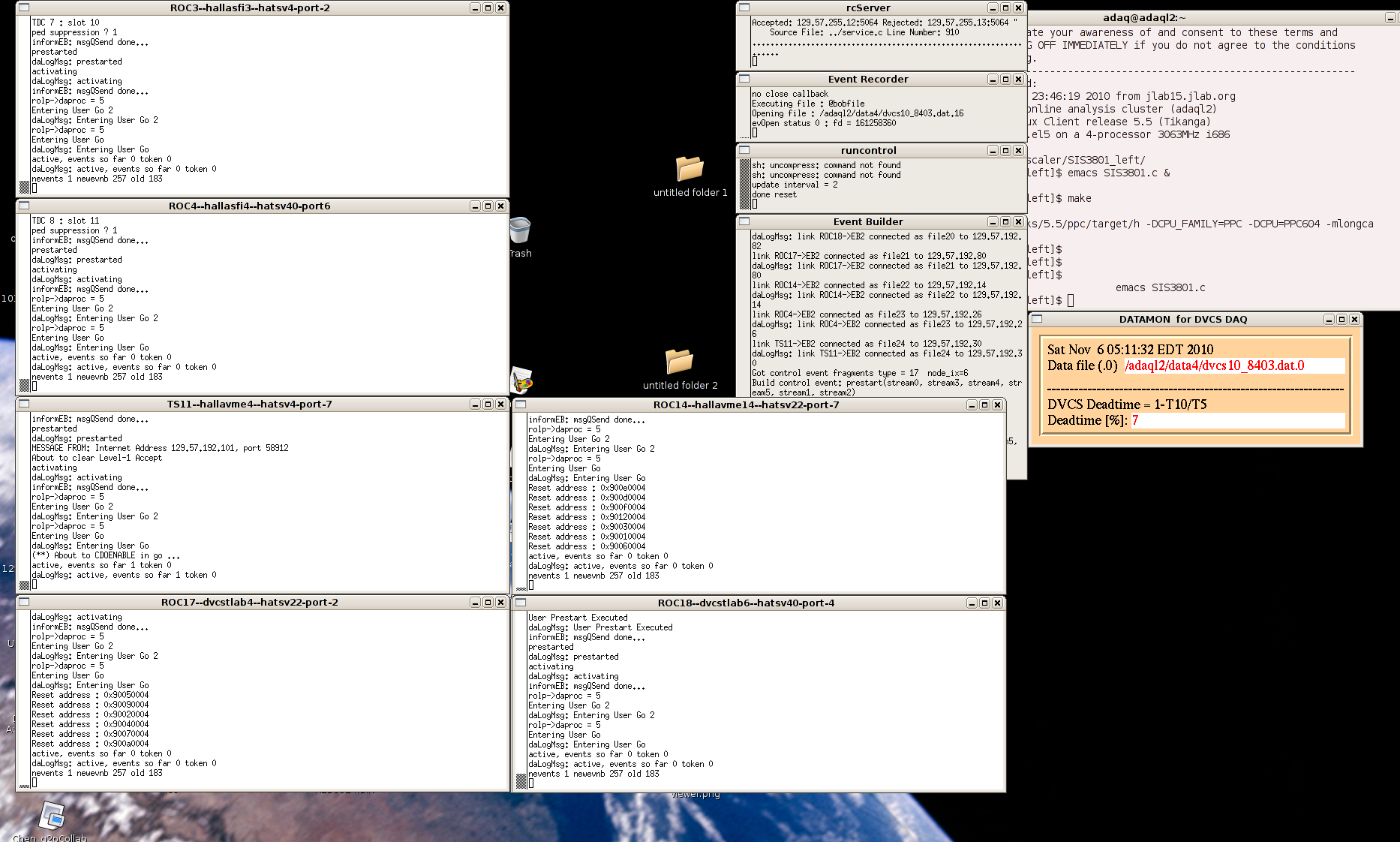
Task: Select the 'untitled folder 2' desktop icon
Action: point(680,369)
